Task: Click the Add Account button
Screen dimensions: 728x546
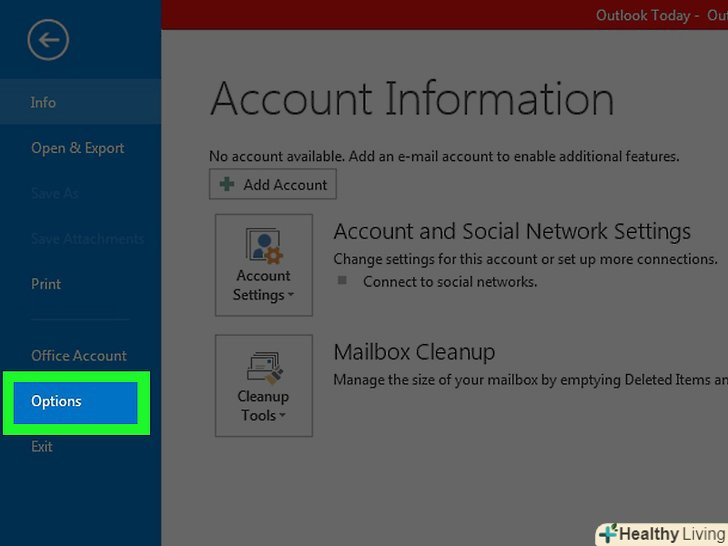Action: pyautogui.click(x=273, y=184)
